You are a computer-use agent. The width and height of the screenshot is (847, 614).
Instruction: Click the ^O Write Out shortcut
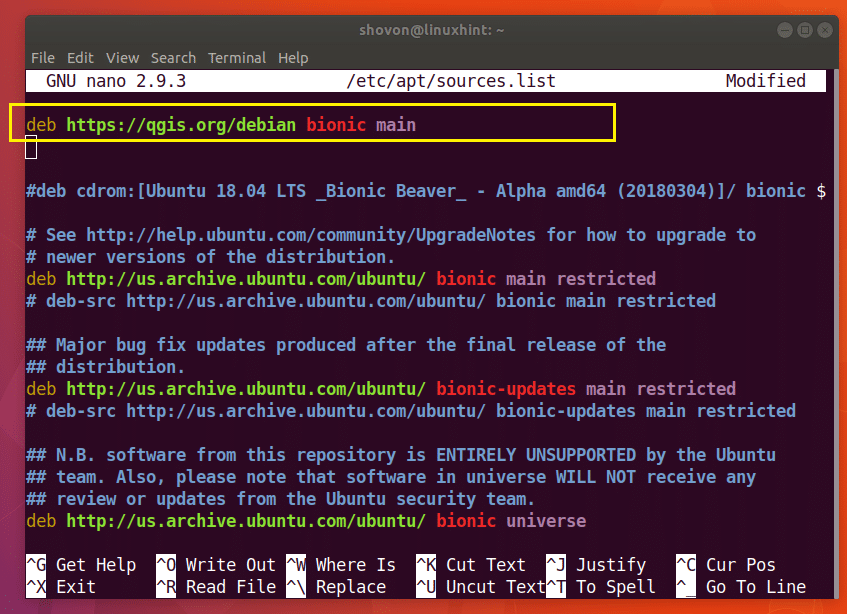(x=216, y=565)
